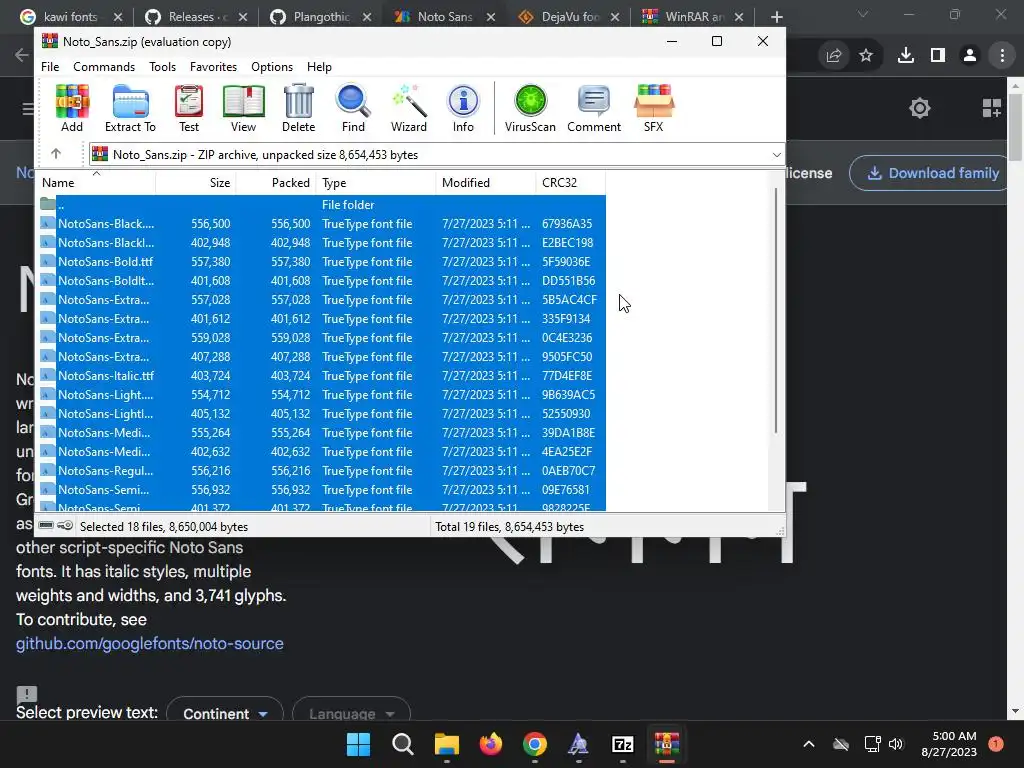Toggle Google Fonts theme brightness icon
The height and width of the screenshot is (768, 1024).
920,108
